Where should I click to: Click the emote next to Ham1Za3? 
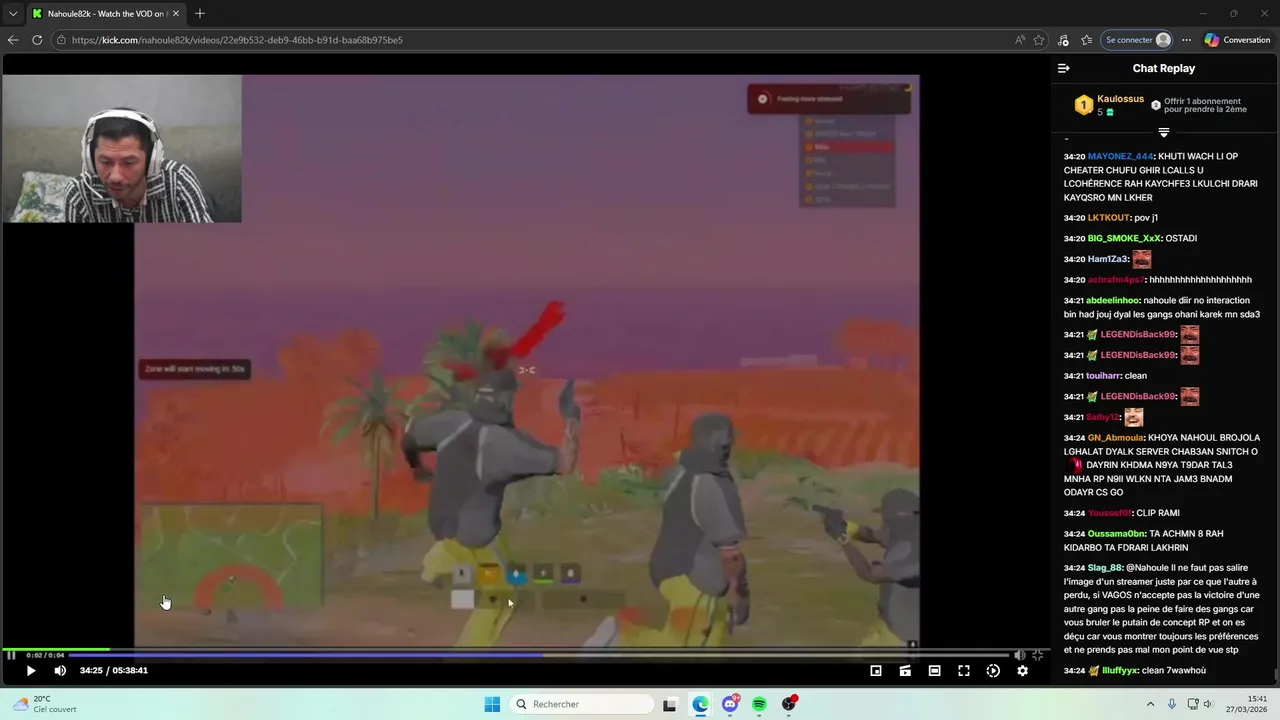(1141, 259)
